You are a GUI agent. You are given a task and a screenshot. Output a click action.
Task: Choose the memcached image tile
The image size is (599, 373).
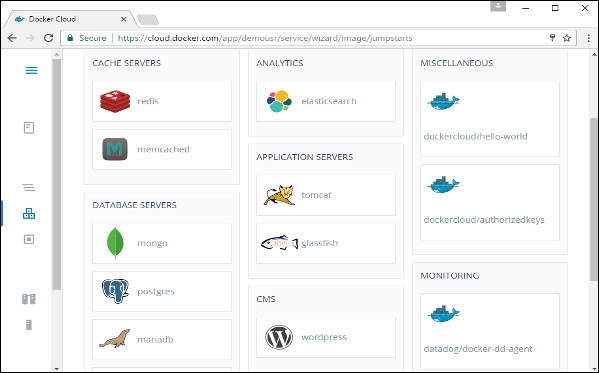[x=162, y=149]
